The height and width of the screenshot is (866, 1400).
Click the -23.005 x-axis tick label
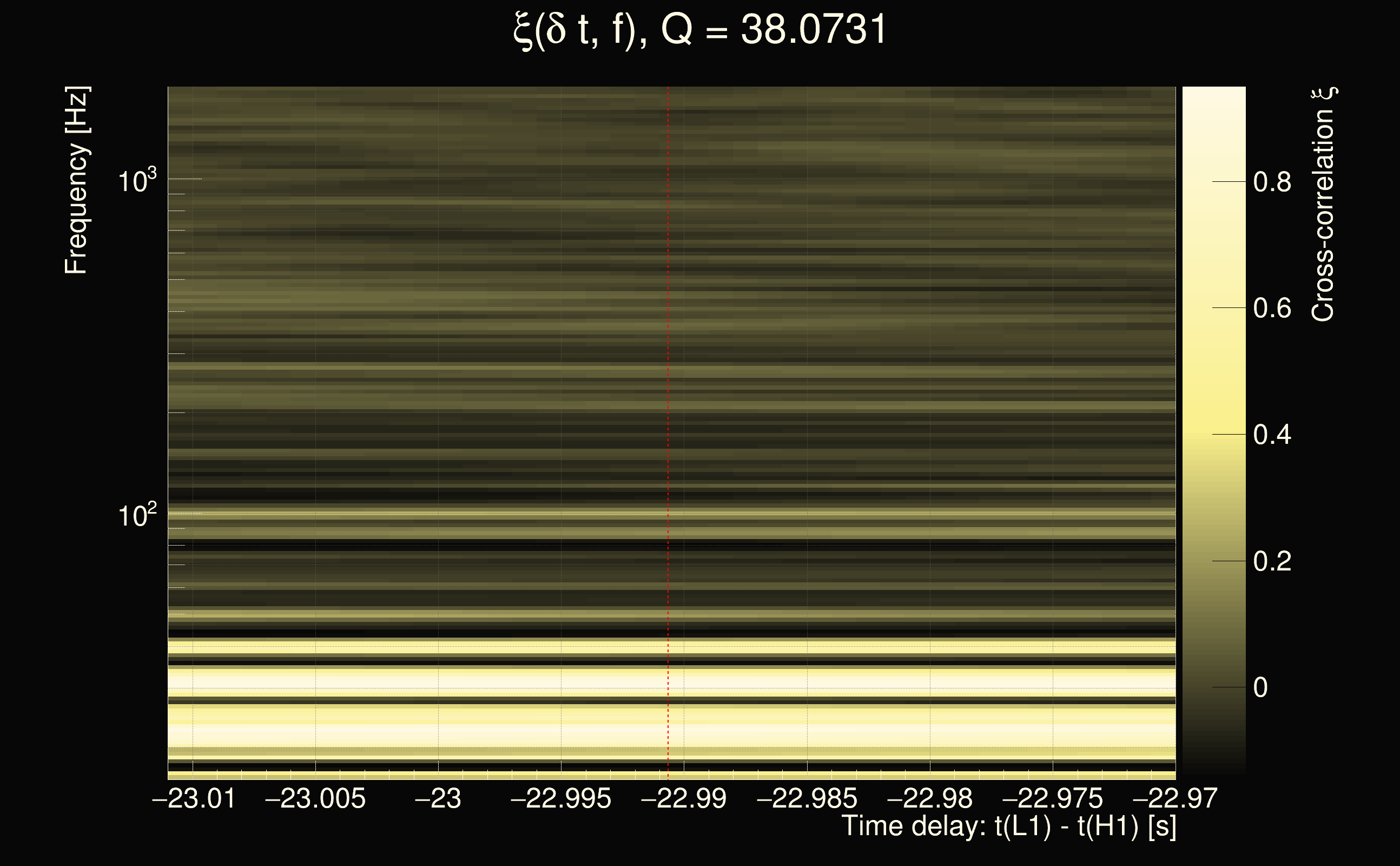(x=315, y=798)
